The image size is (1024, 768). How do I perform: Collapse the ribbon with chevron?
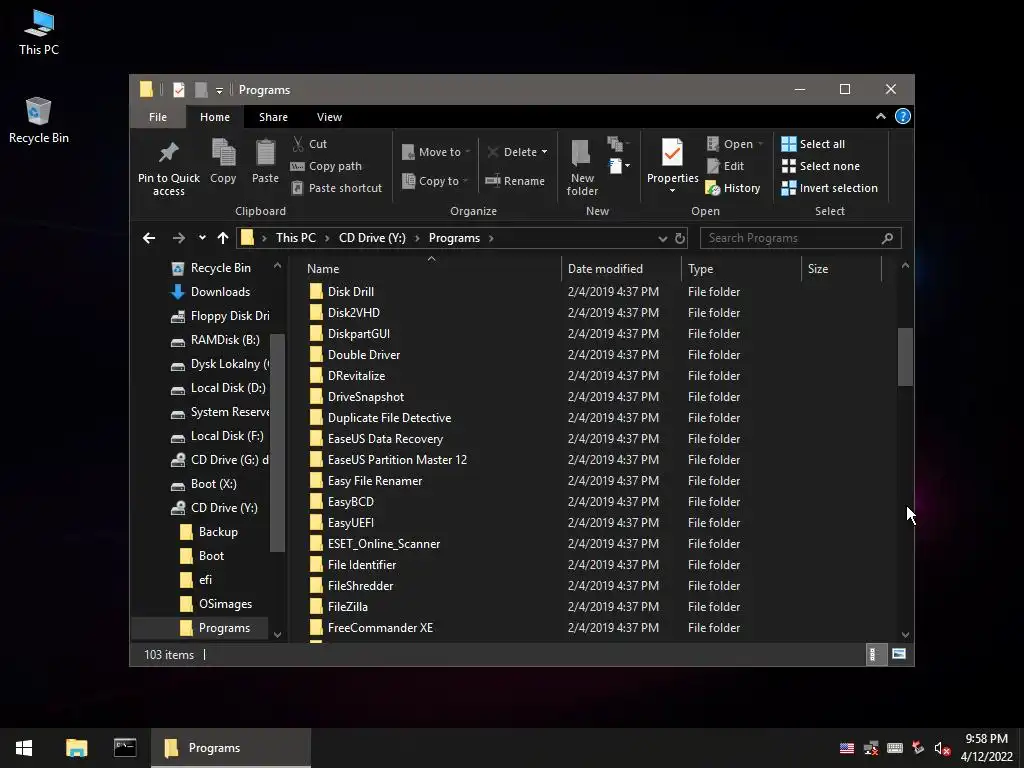point(880,116)
